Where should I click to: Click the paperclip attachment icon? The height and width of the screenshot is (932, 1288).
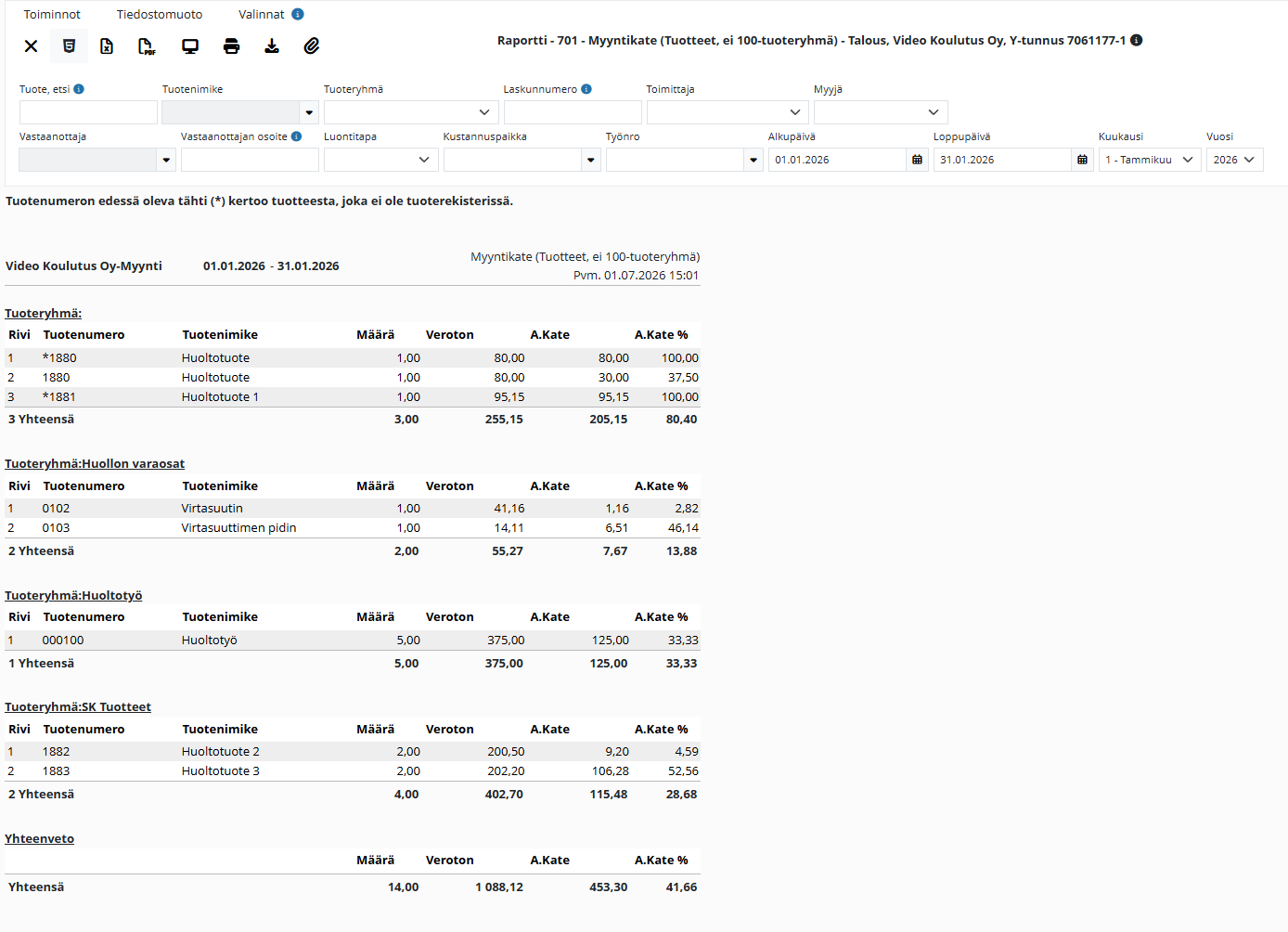[312, 45]
